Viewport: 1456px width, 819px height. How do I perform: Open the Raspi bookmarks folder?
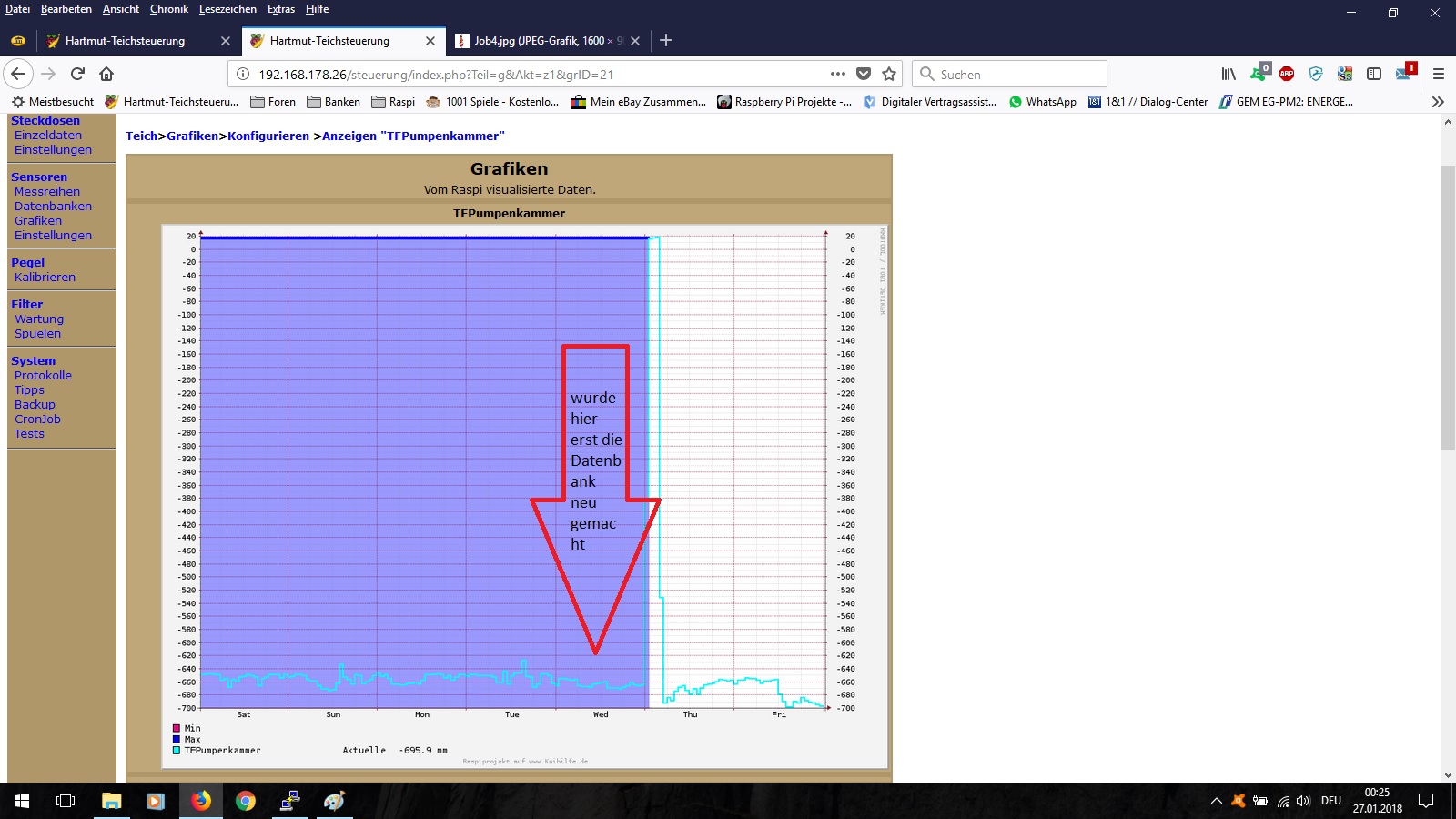[x=393, y=102]
